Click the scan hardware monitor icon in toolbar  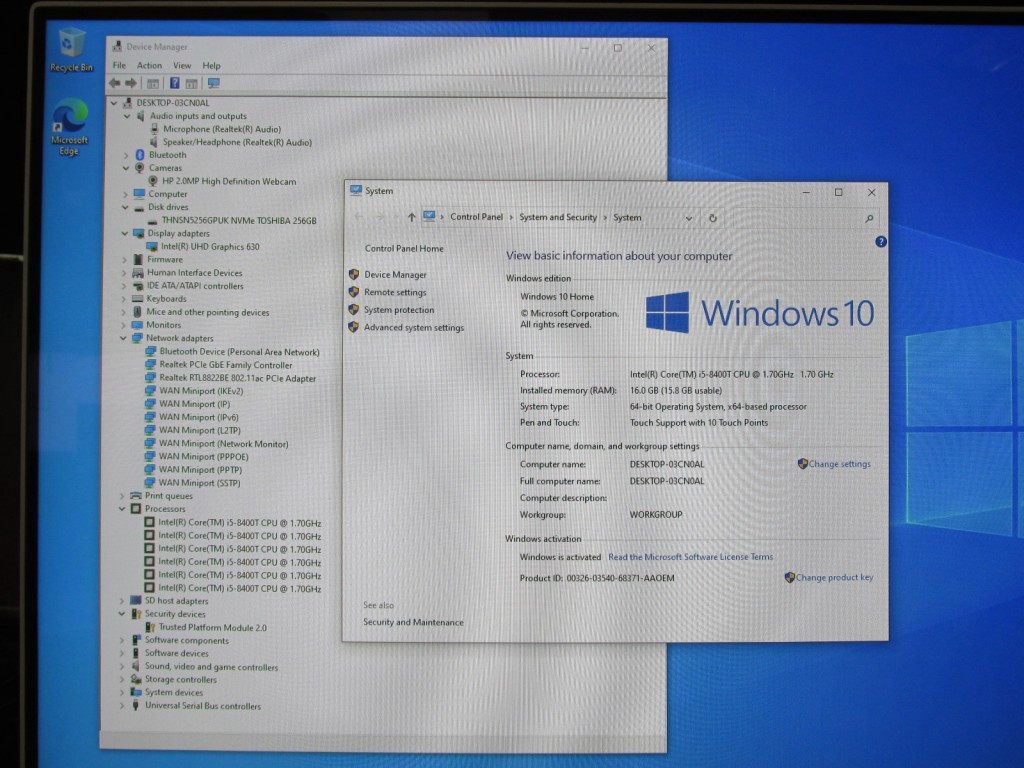(x=214, y=83)
